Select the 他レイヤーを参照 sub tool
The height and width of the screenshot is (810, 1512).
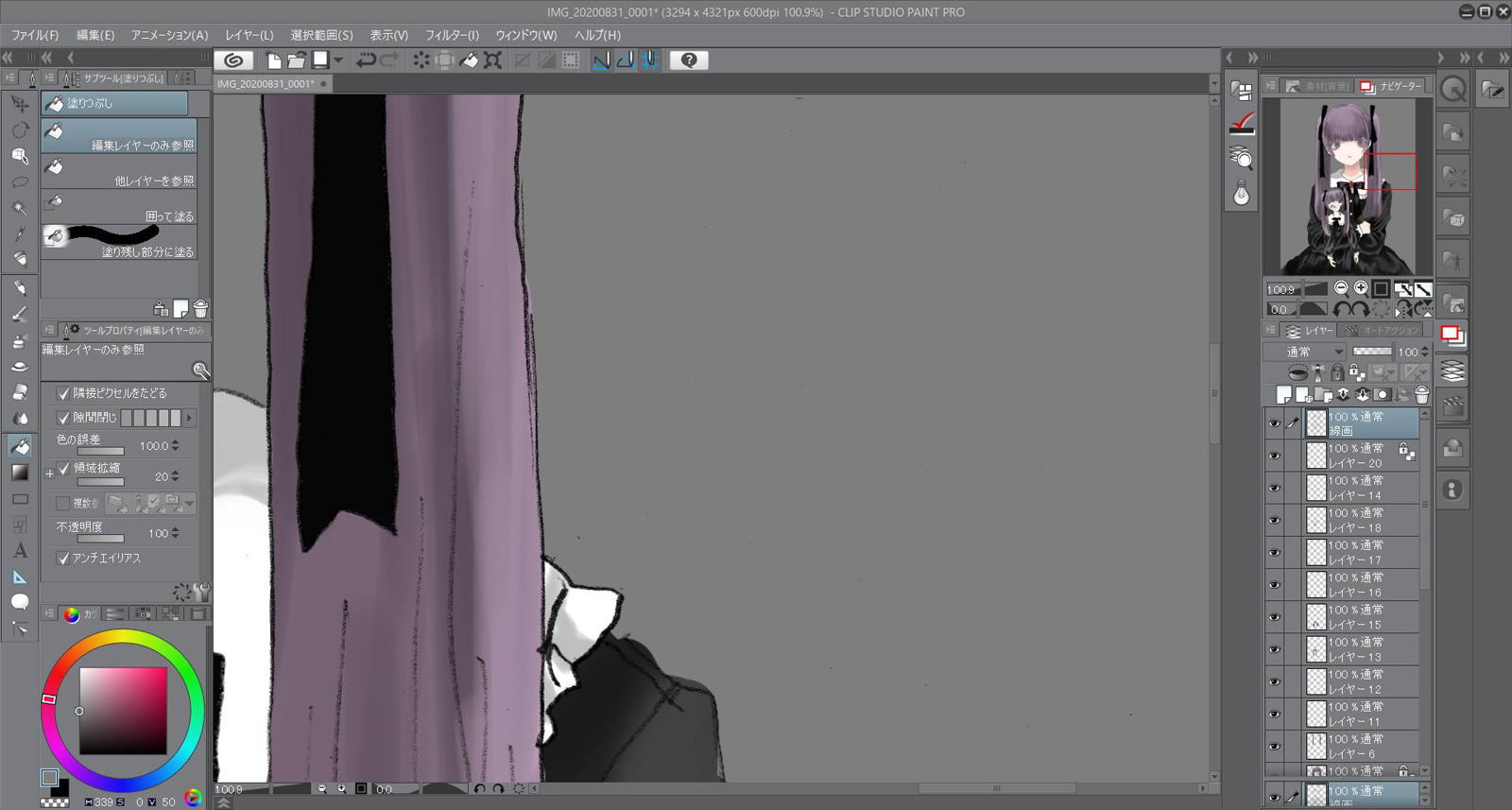(119, 173)
